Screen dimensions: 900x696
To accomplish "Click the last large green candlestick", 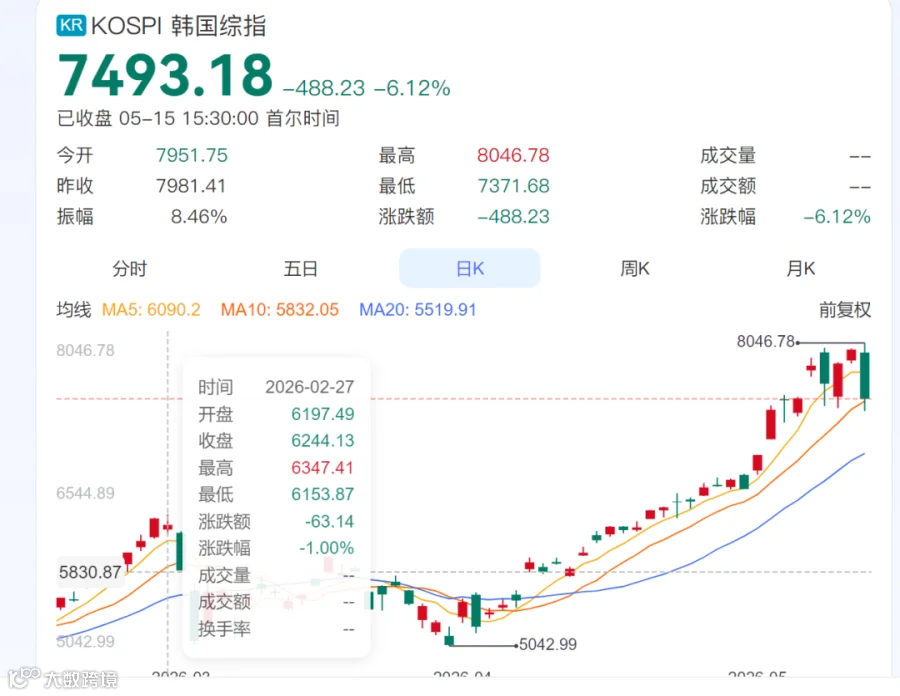I will tap(864, 376).
